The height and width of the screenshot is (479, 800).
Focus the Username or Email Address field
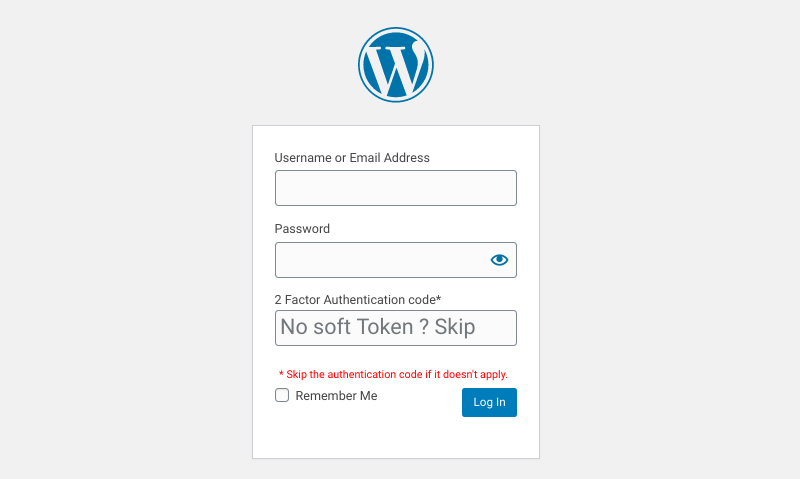point(395,188)
